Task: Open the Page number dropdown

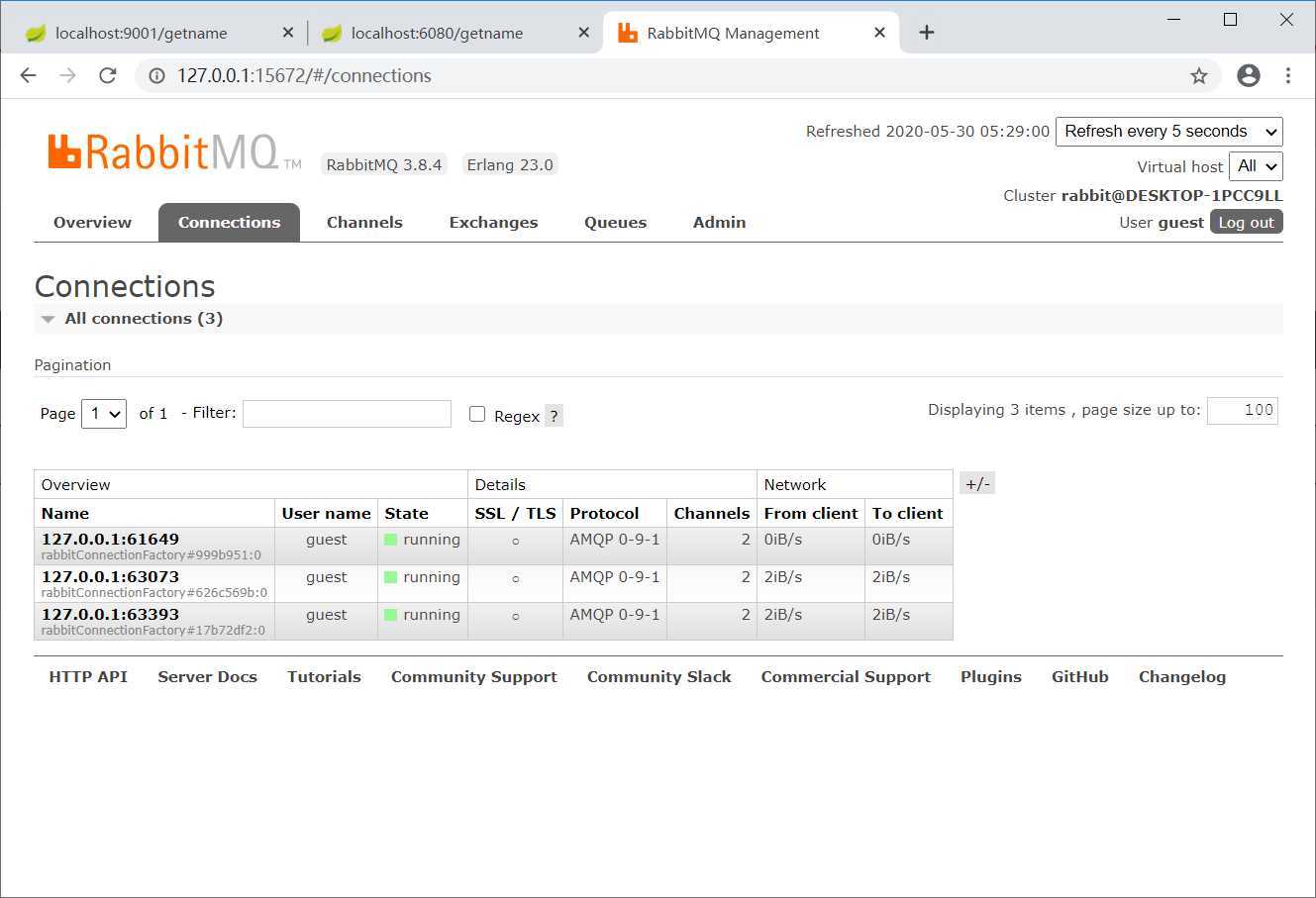Action: click(104, 414)
